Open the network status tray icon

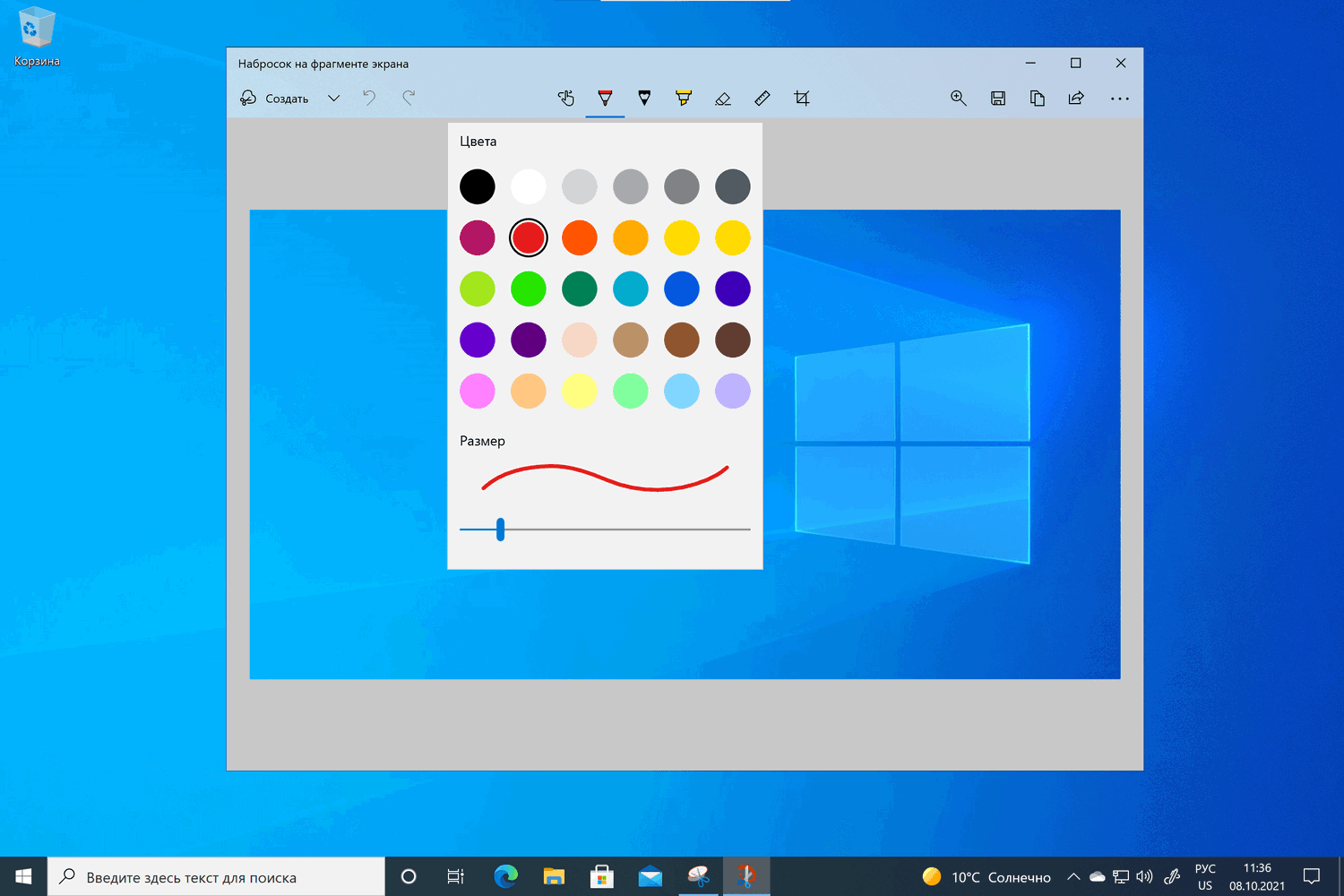[1121, 876]
